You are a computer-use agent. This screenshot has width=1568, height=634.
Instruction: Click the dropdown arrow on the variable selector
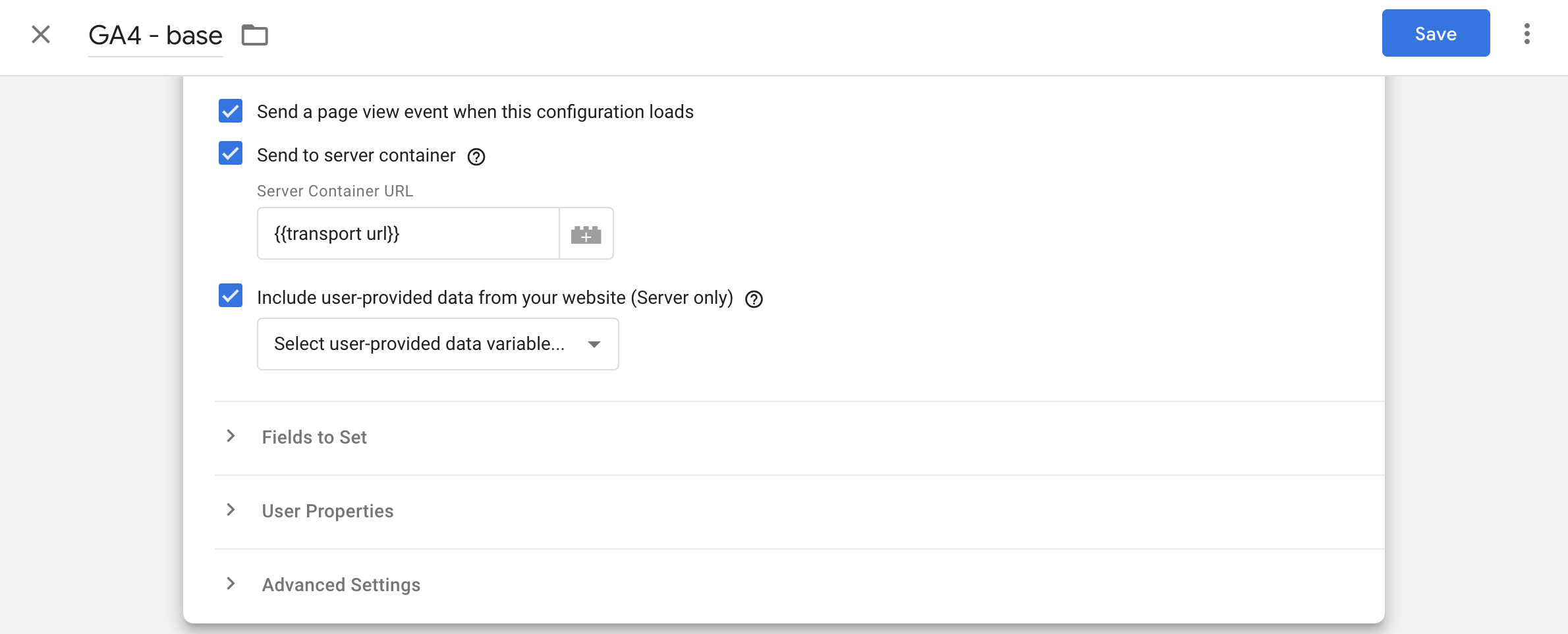point(594,343)
